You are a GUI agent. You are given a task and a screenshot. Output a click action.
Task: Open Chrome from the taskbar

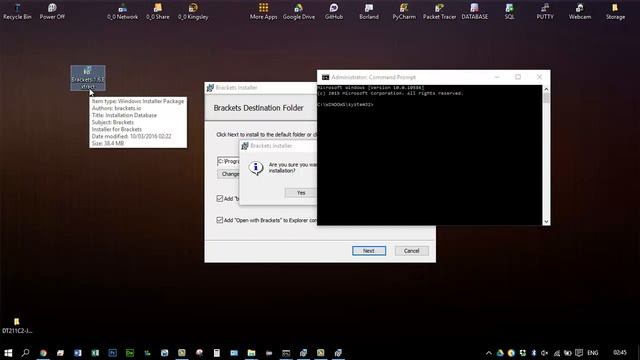pyautogui.click(x=43, y=353)
